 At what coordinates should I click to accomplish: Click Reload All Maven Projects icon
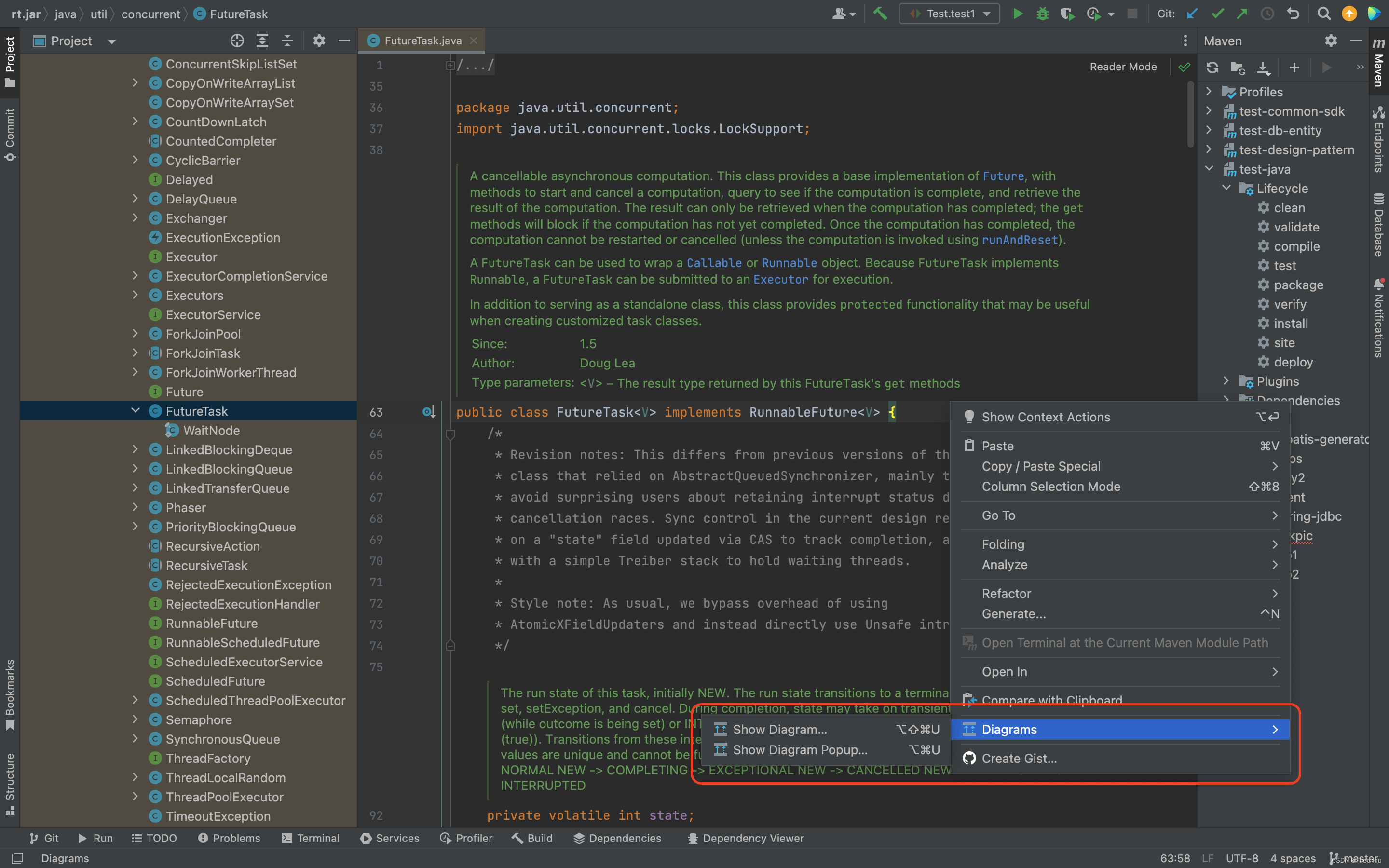click(1212, 68)
